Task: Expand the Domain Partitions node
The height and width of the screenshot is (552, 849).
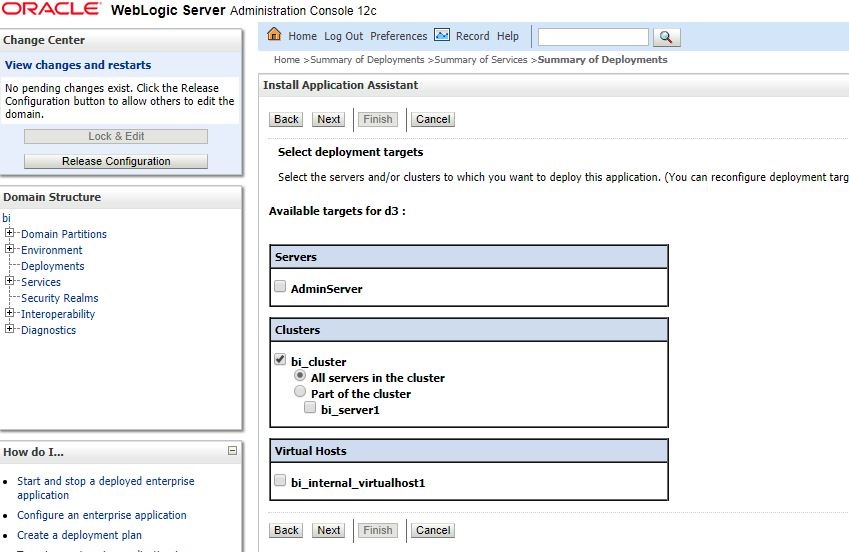Action: click(9, 233)
